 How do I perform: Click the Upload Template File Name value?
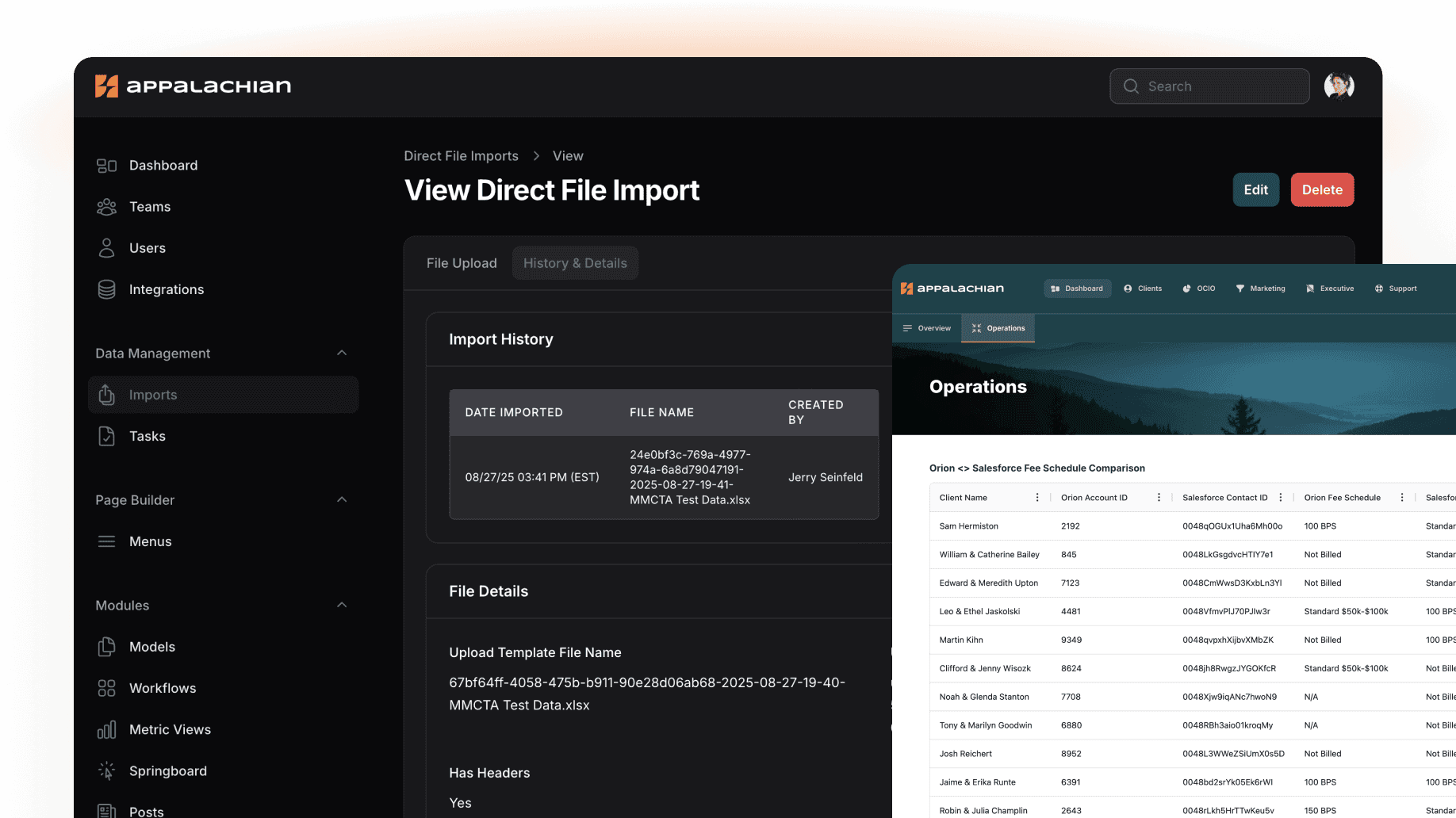tap(646, 694)
